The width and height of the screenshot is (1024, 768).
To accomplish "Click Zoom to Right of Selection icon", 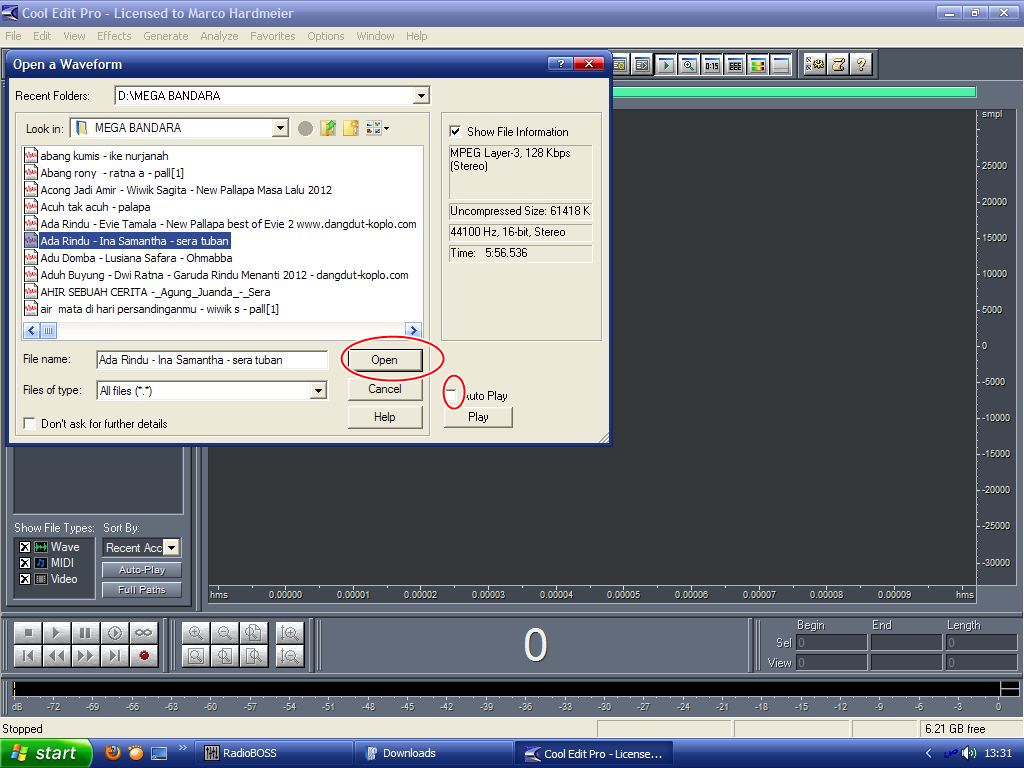I will pyautogui.click(x=253, y=656).
